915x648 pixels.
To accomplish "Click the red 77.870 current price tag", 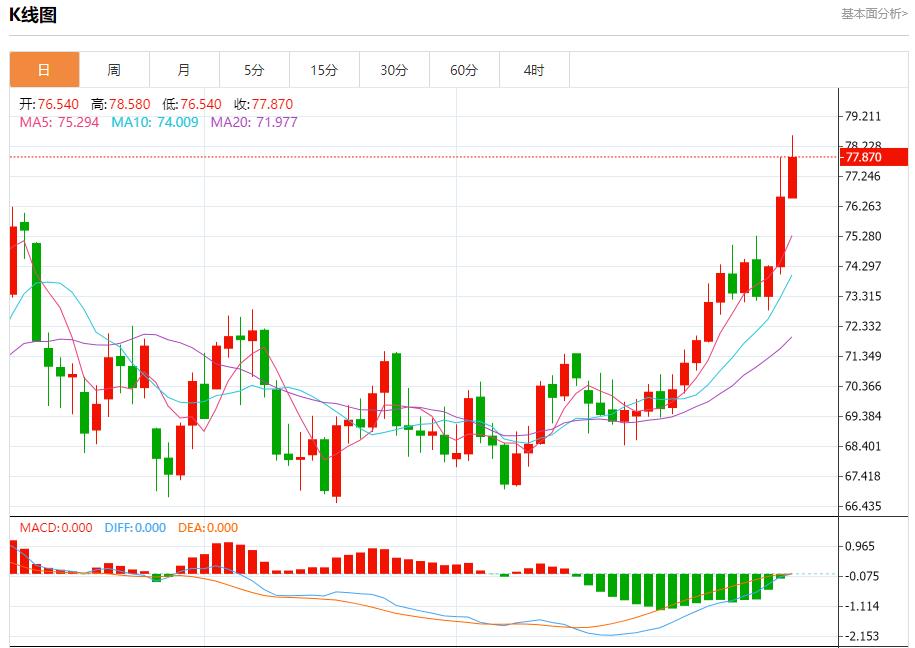I will click(874, 157).
